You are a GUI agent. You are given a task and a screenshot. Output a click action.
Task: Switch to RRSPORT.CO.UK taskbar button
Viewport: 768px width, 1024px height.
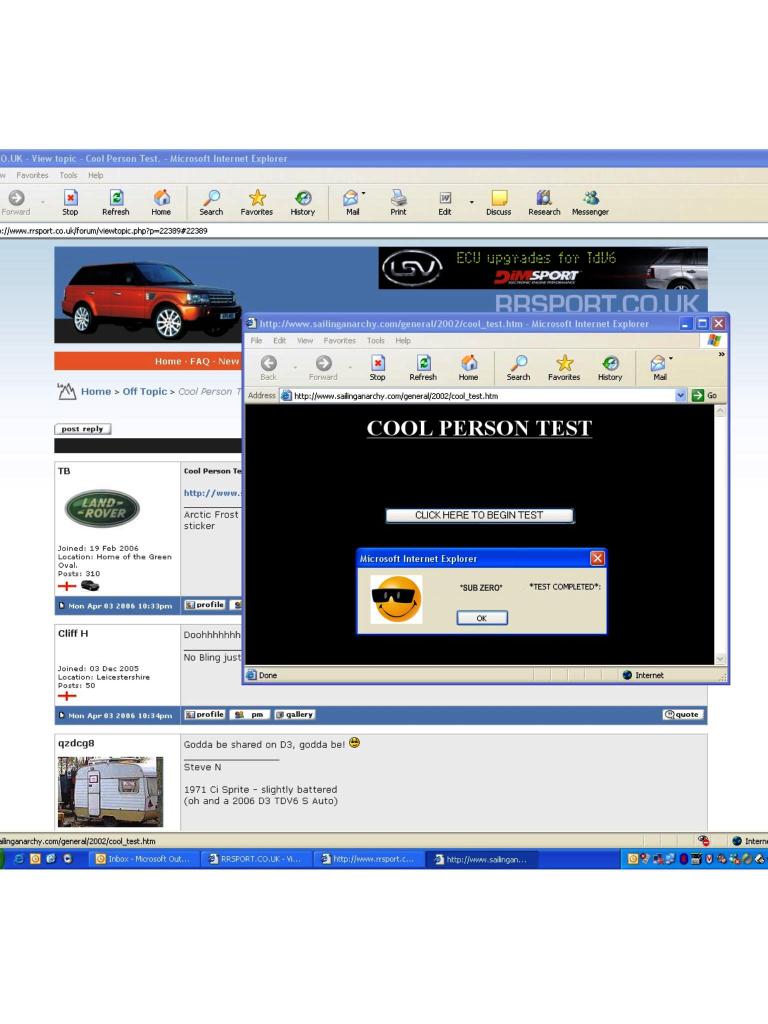(x=255, y=859)
